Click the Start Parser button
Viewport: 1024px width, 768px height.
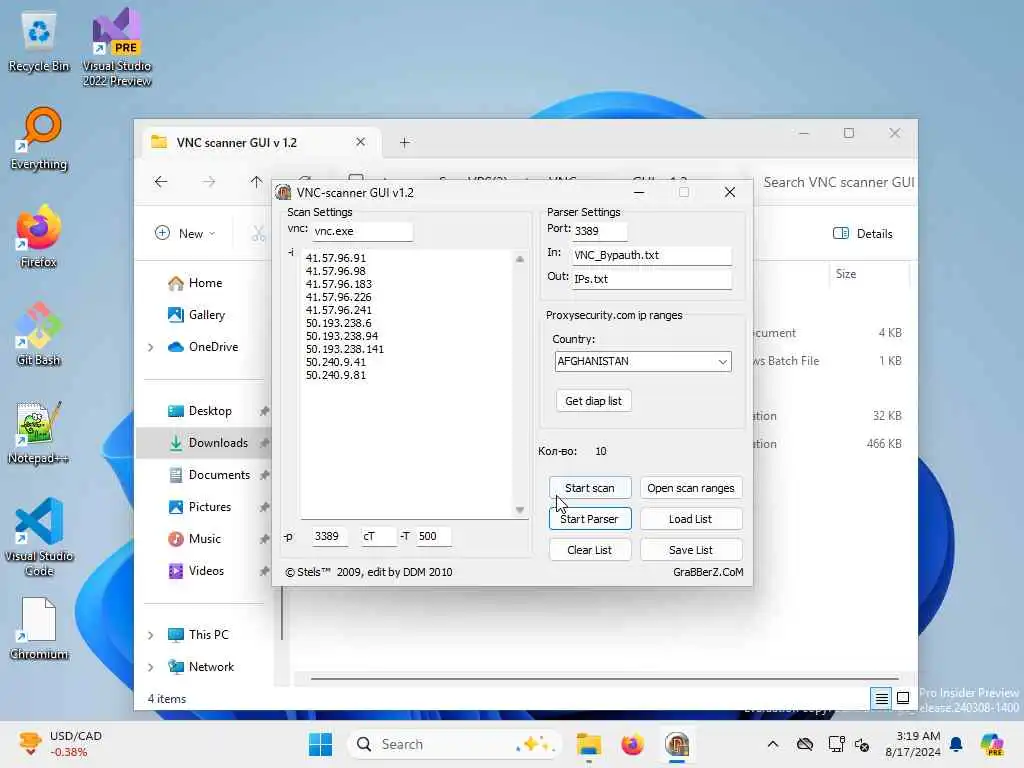[590, 519]
